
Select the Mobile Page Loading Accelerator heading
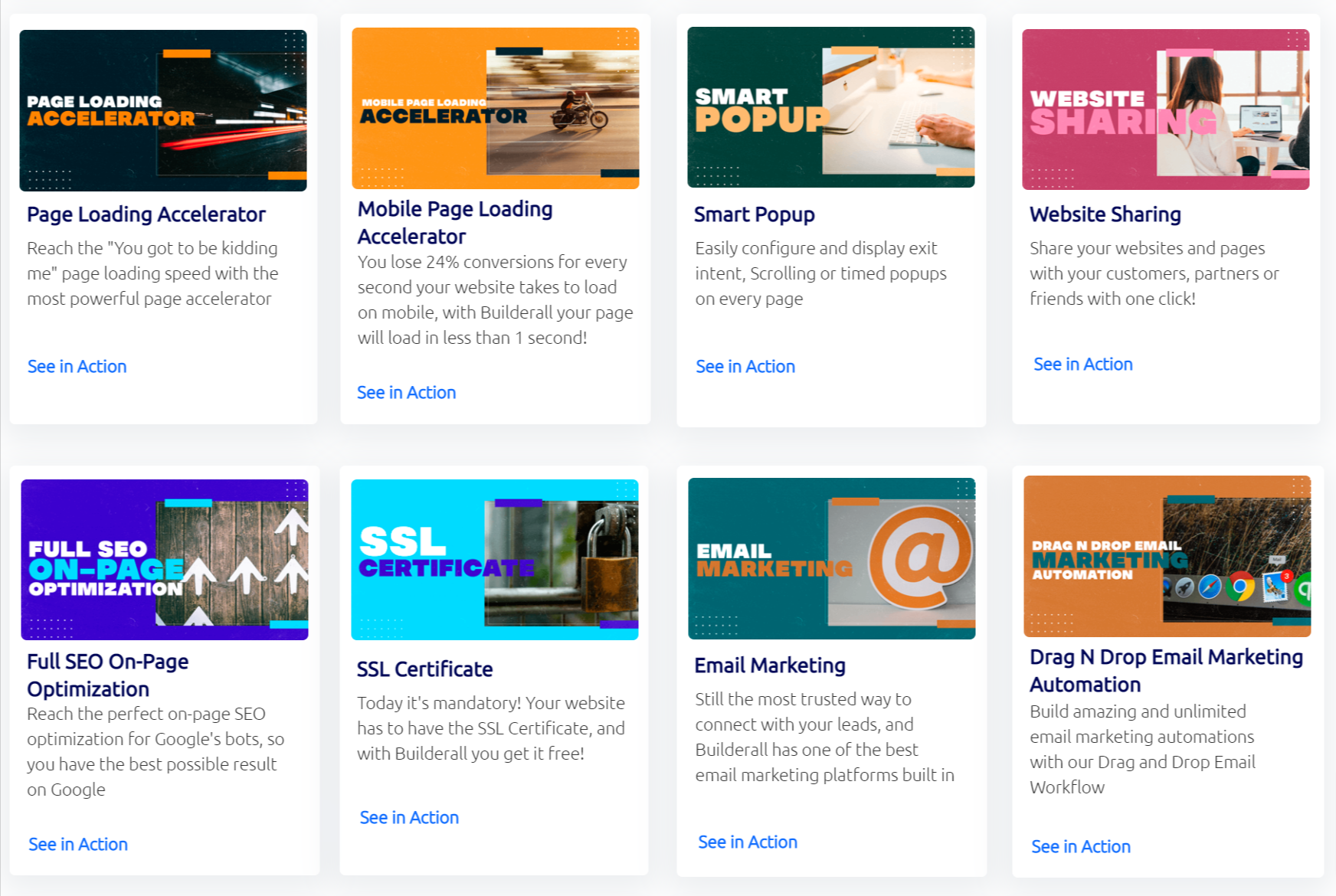[455, 223]
